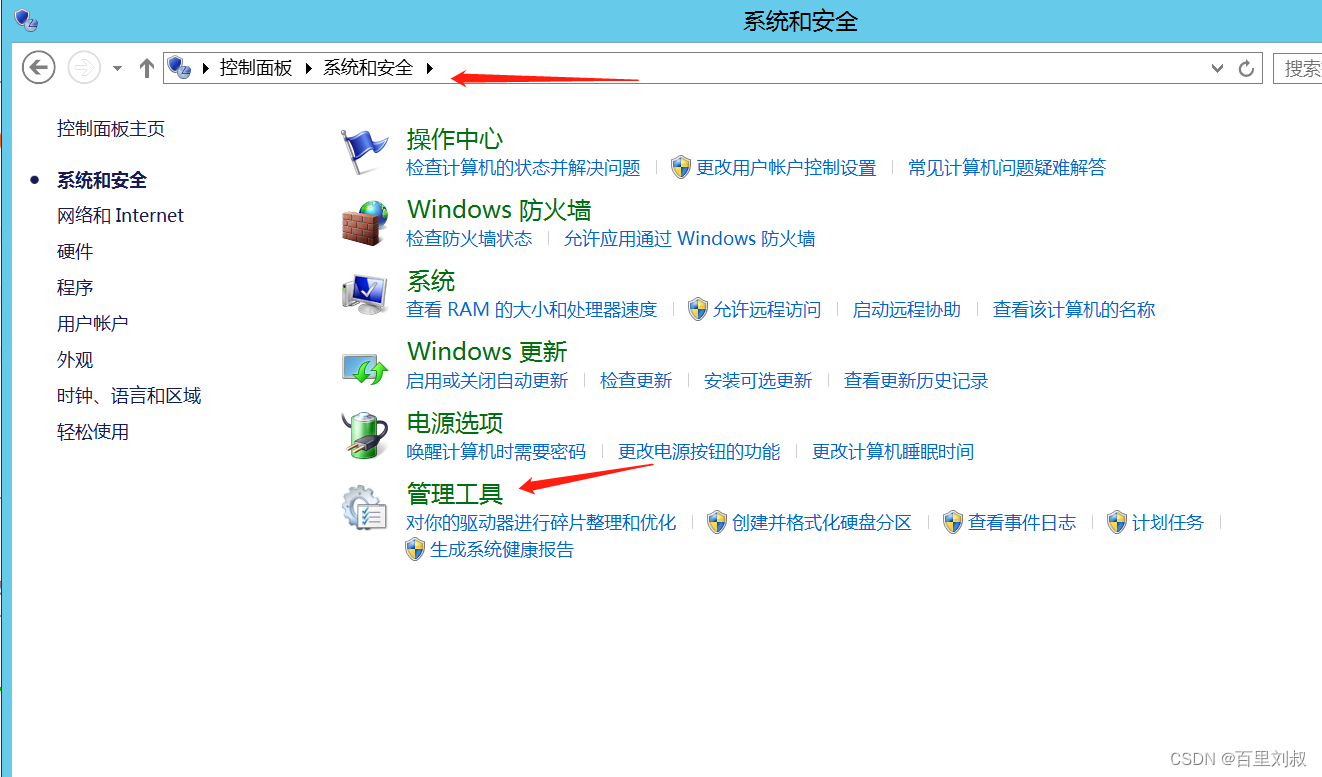Select 控制面板 in the breadcrumb path

[x=256, y=68]
